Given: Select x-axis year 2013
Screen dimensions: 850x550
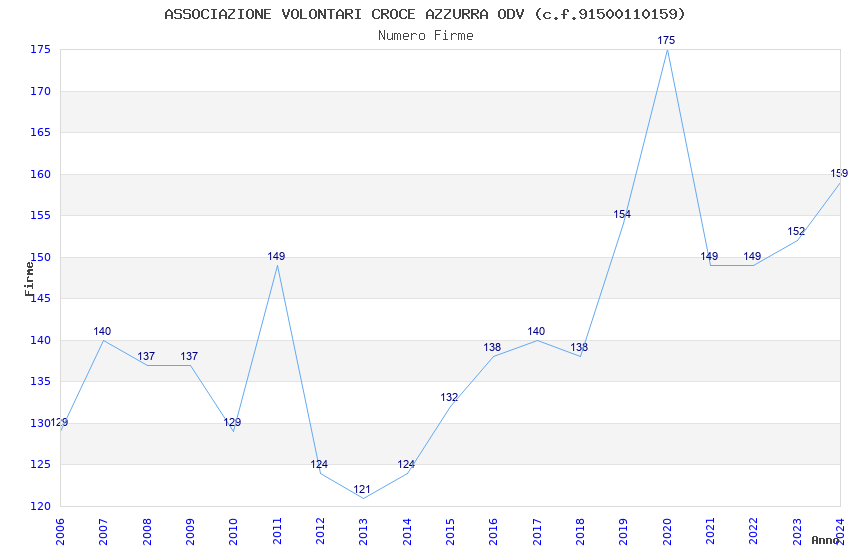Looking at the screenshot, I should coord(364,531).
